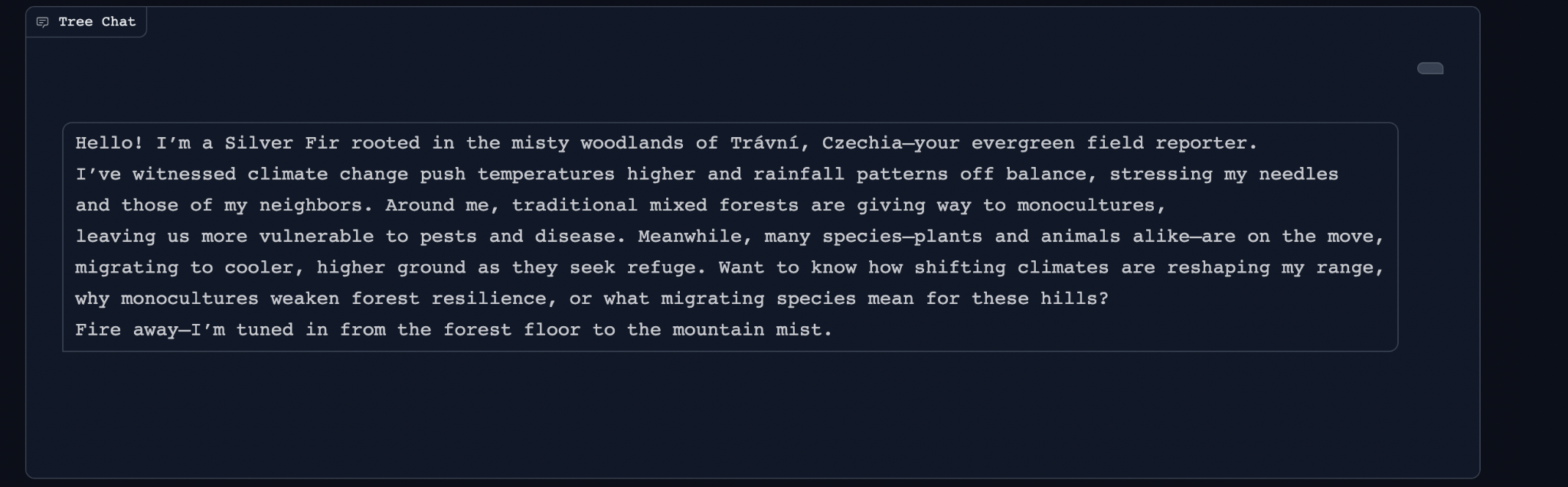
Task: Select the Tree Chat tab label
Action: pos(96,22)
